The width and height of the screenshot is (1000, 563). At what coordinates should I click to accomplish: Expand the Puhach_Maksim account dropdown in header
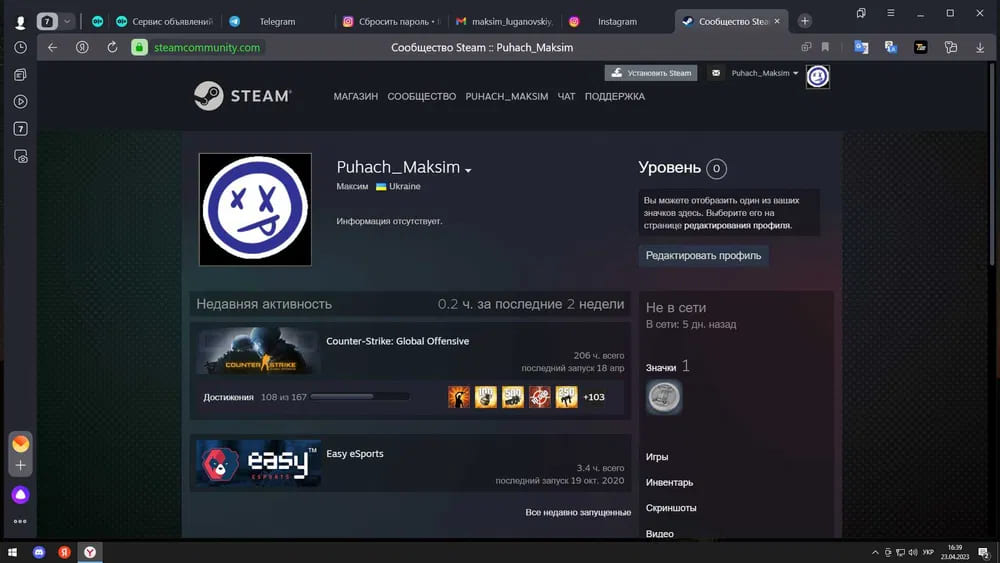coord(765,73)
